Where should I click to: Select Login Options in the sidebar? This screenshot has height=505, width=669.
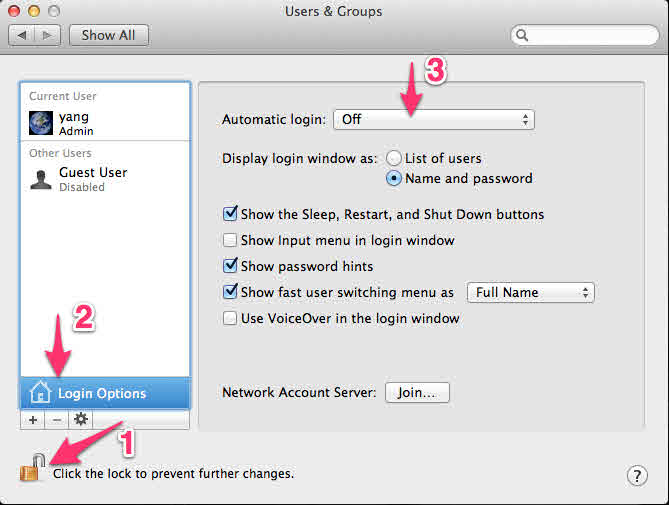pos(105,393)
